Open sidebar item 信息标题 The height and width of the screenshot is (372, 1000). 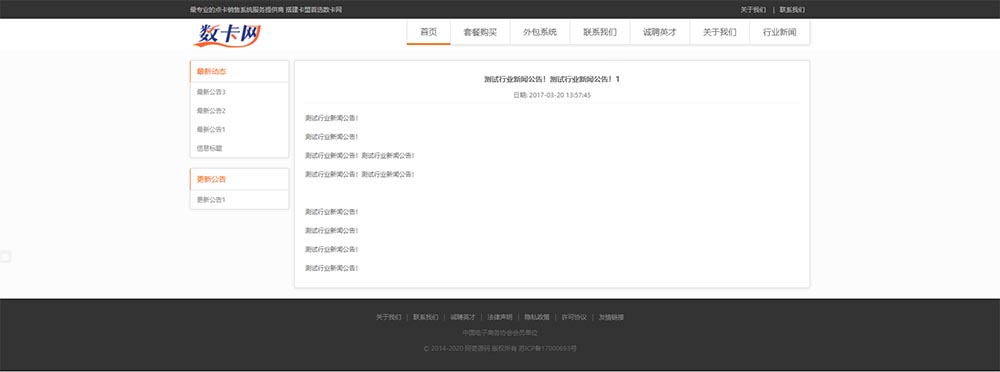tap(209, 148)
